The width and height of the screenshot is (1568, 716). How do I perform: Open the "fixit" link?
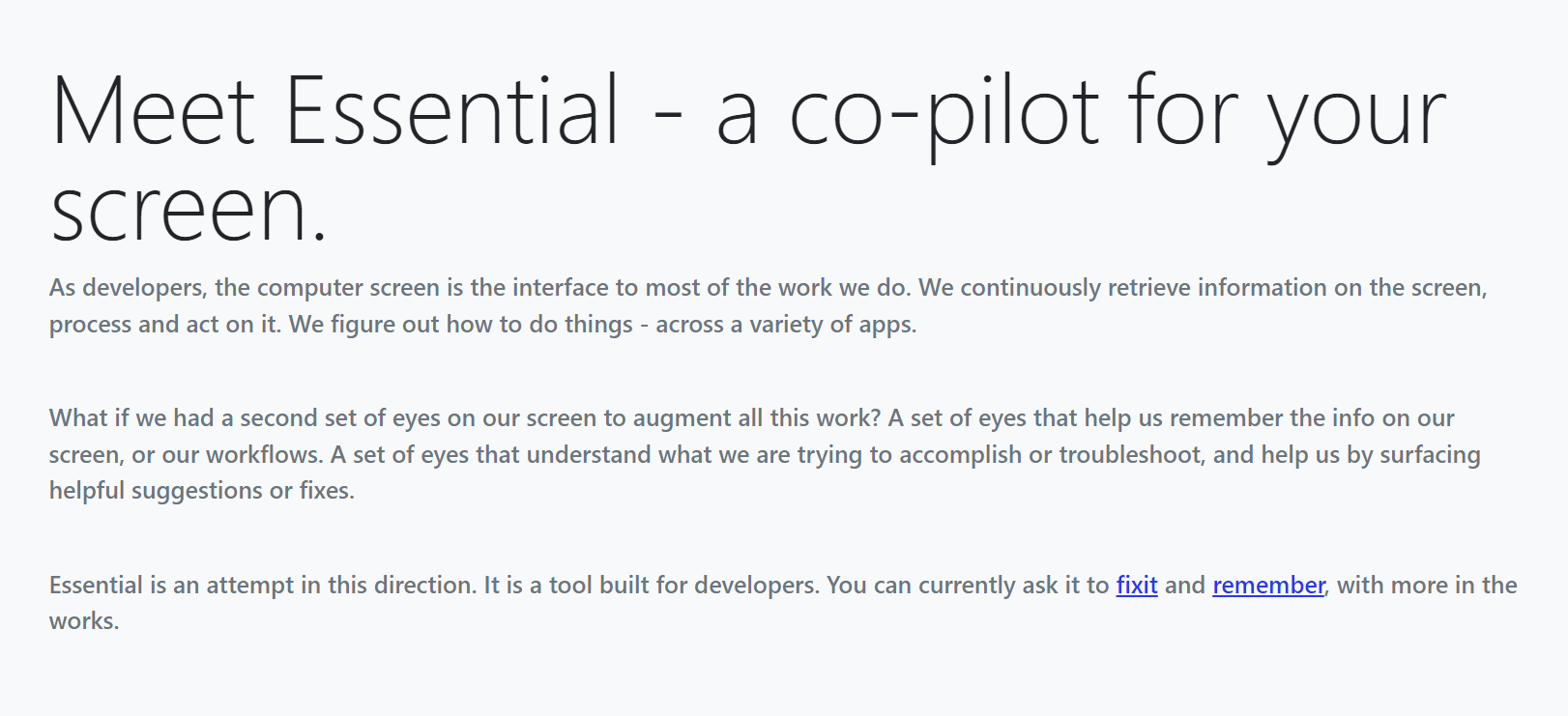pyautogui.click(x=1137, y=585)
